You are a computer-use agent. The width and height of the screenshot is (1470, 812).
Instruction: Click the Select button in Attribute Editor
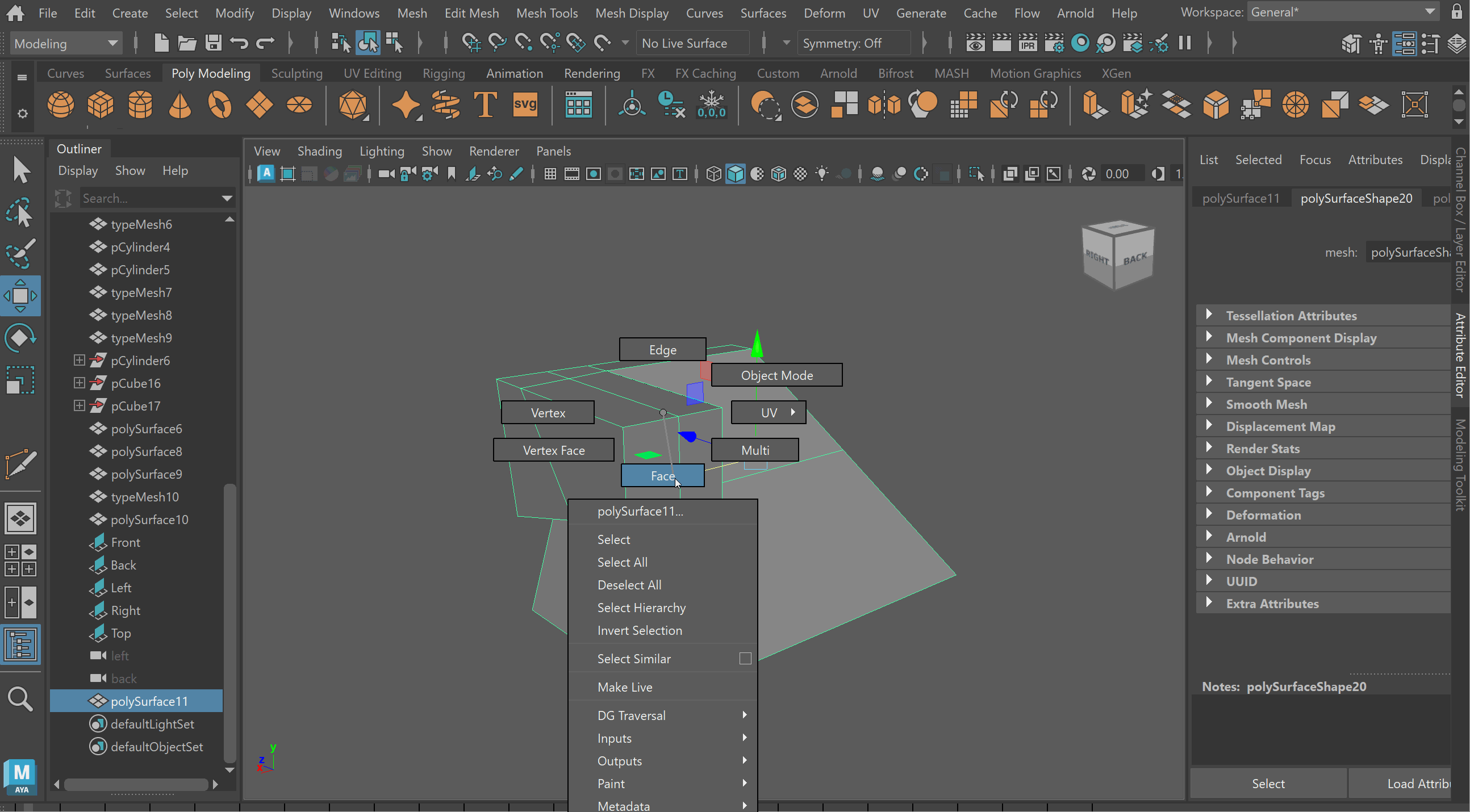coord(1267,784)
